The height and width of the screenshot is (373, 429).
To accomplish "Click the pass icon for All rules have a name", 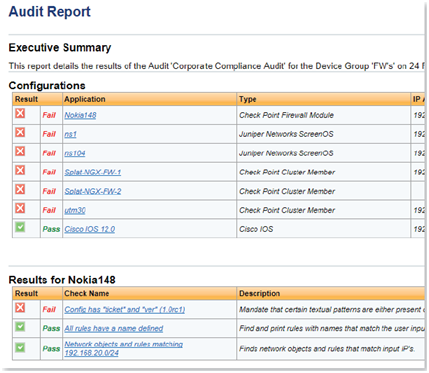I will tap(20, 326).
